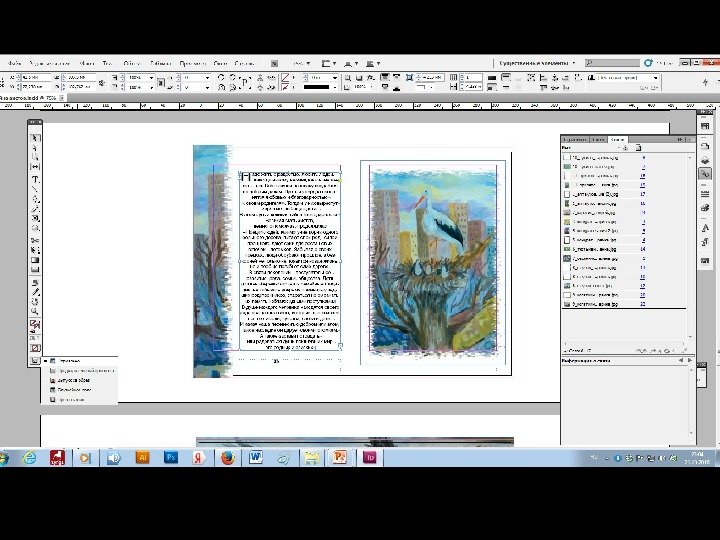Select the Pen tool

pos(35,199)
